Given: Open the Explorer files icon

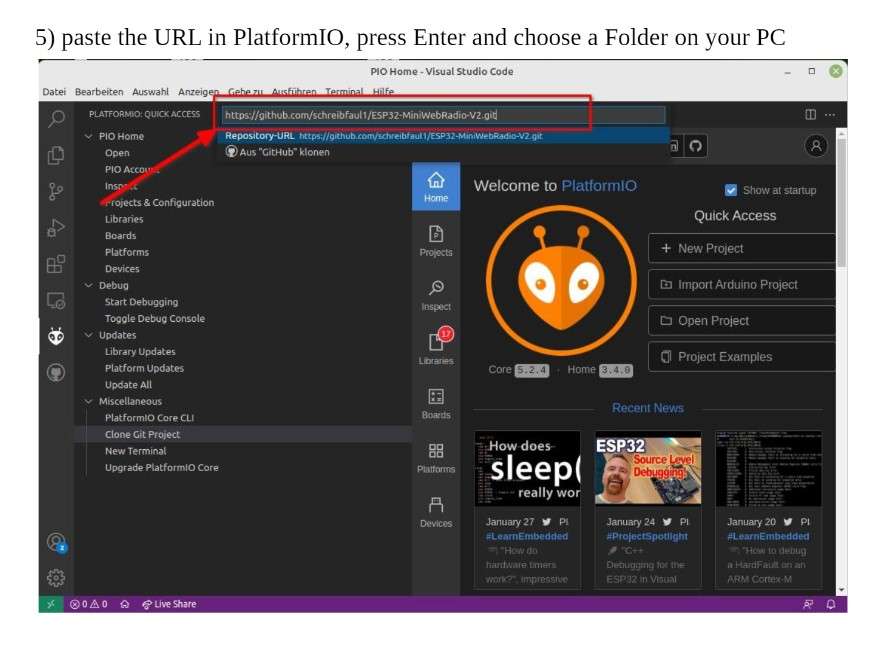Looking at the screenshot, I should coord(56,155).
